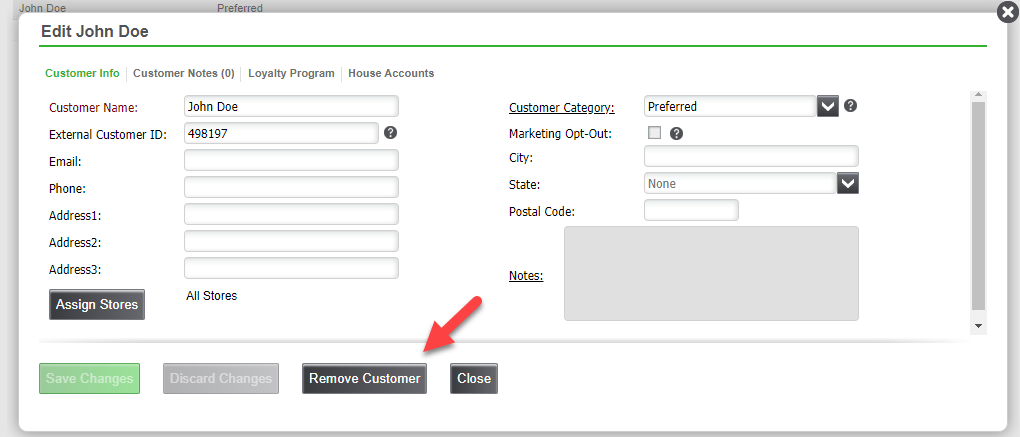Click help icon beside Marketing Opt-Out
The image size is (1020, 437).
point(677,133)
